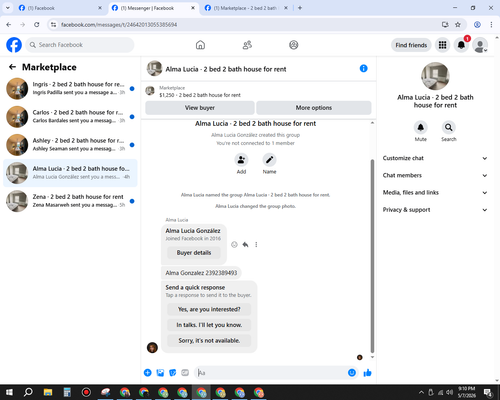Screen dimensions: 500x400
Task: React to message with emoji icon
Action: tap(234, 245)
